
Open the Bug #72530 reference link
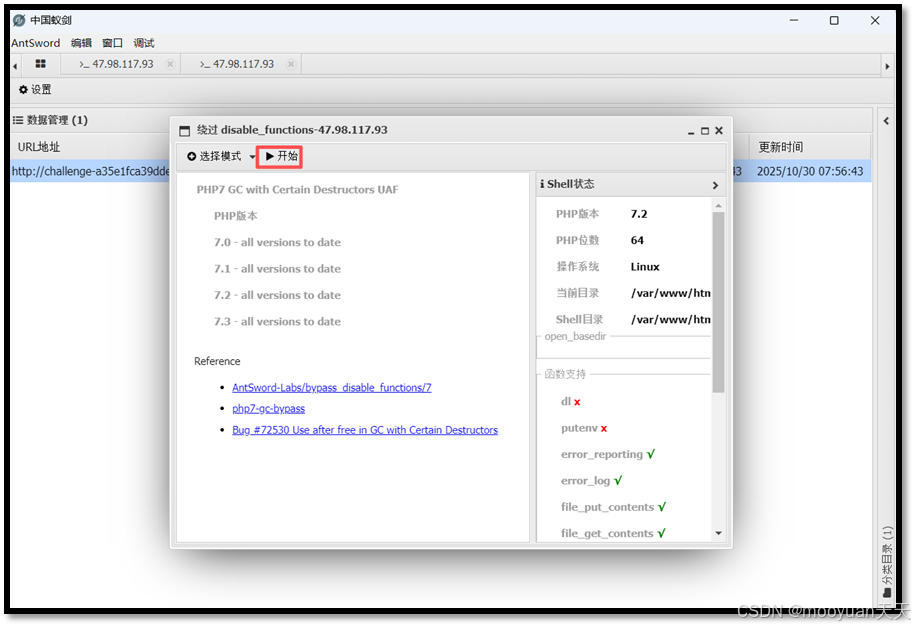click(365, 430)
